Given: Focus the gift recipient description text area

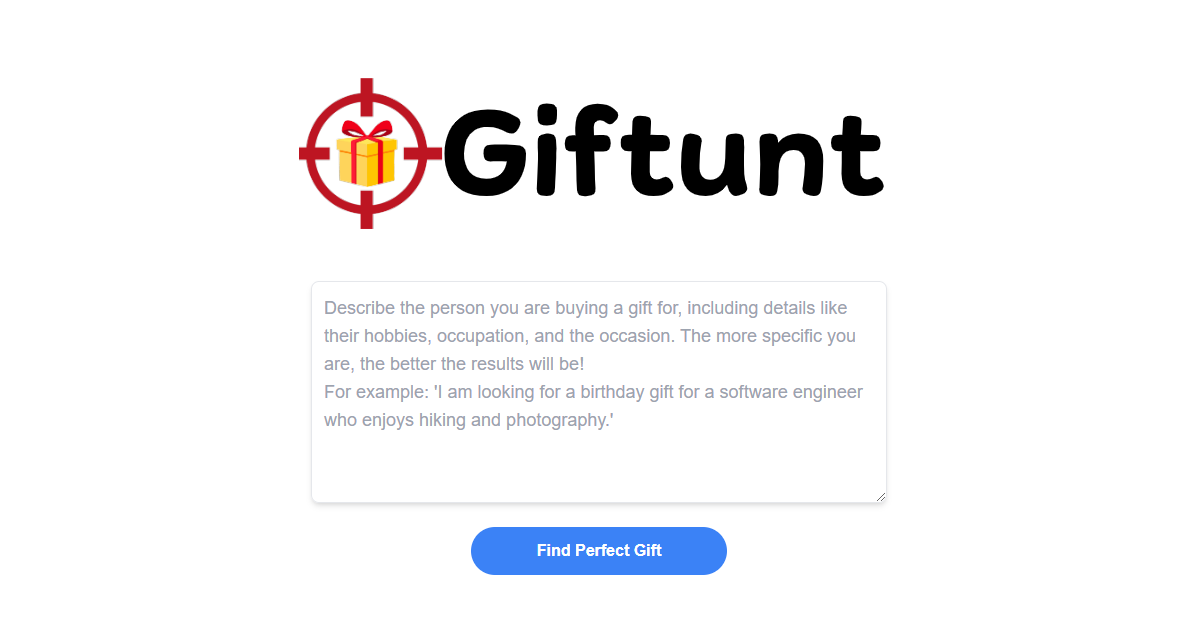Looking at the screenshot, I should (599, 392).
